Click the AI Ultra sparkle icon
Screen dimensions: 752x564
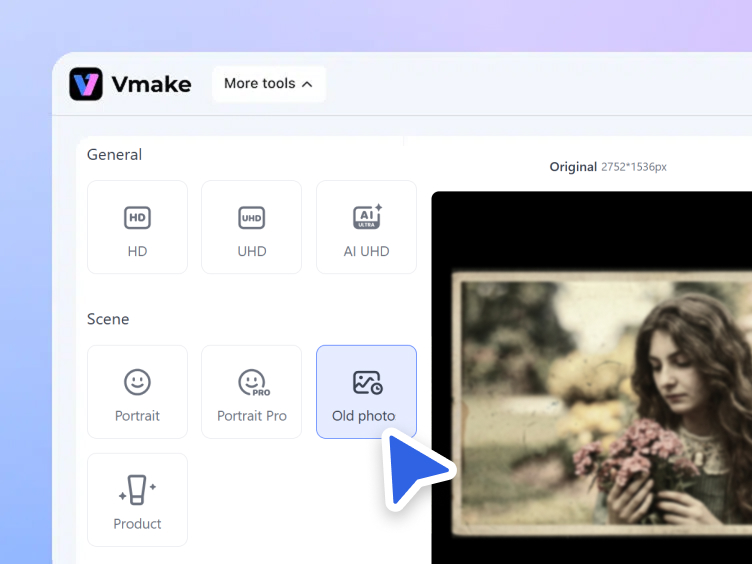pyautogui.click(x=367, y=217)
